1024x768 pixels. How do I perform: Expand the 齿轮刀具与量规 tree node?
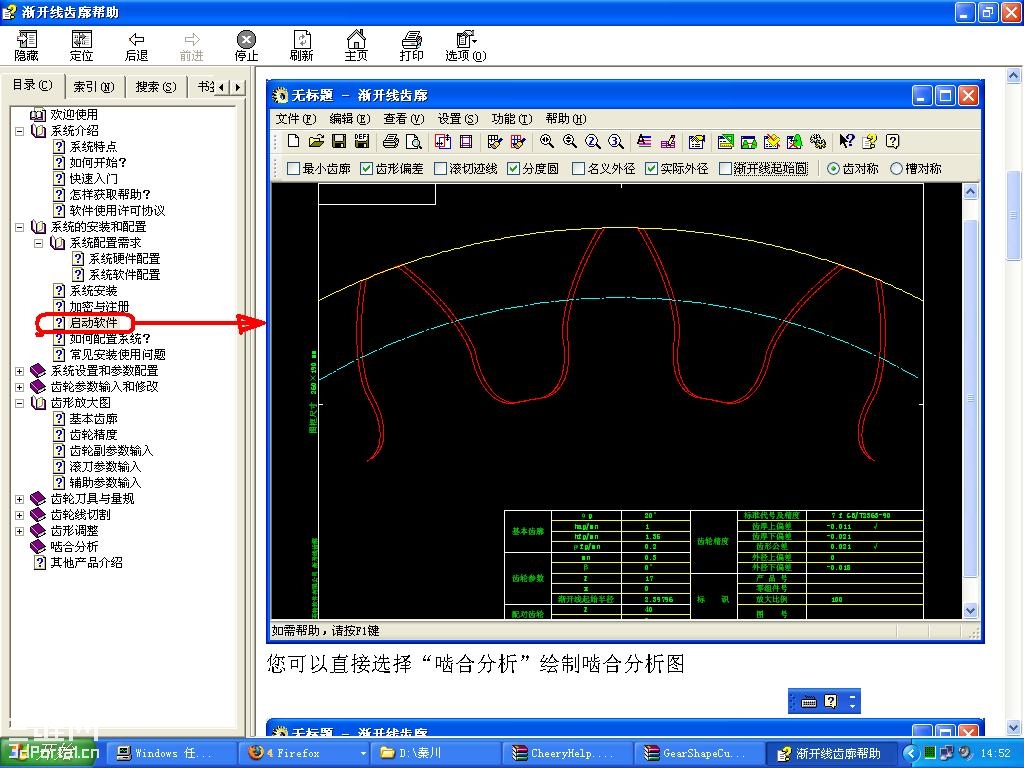[20, 499]
